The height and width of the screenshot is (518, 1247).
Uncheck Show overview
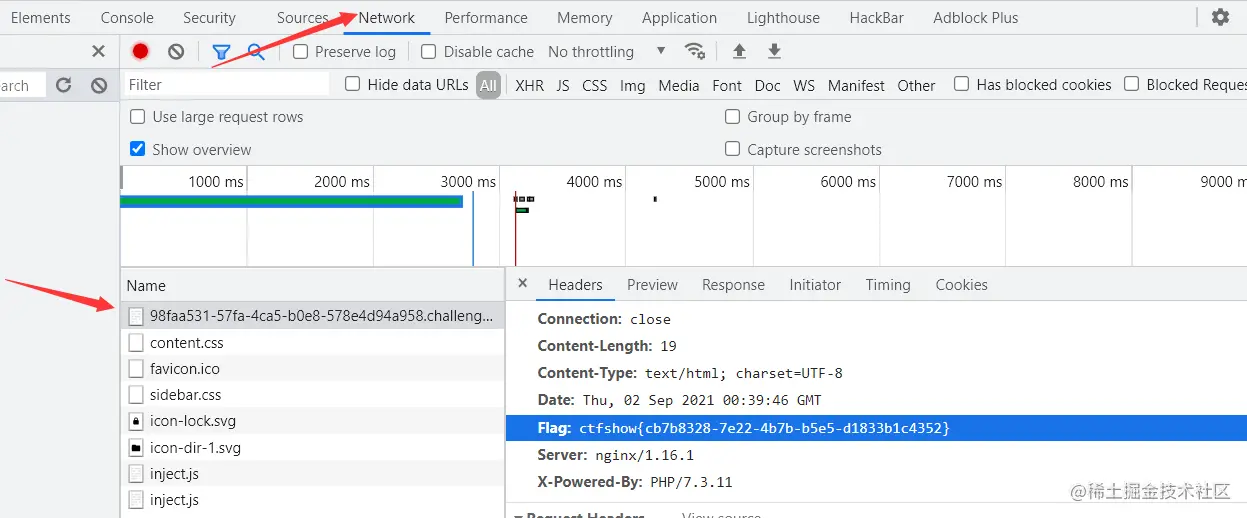[138, 149]
